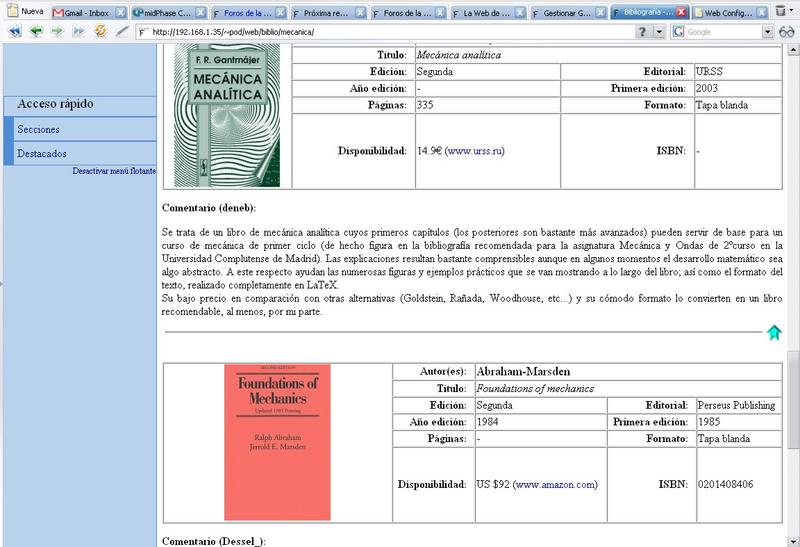Image resolution: width=800 pixels, height=547 pixels.
Task: Click the question mark button in address bar
Action: point(642,32)
